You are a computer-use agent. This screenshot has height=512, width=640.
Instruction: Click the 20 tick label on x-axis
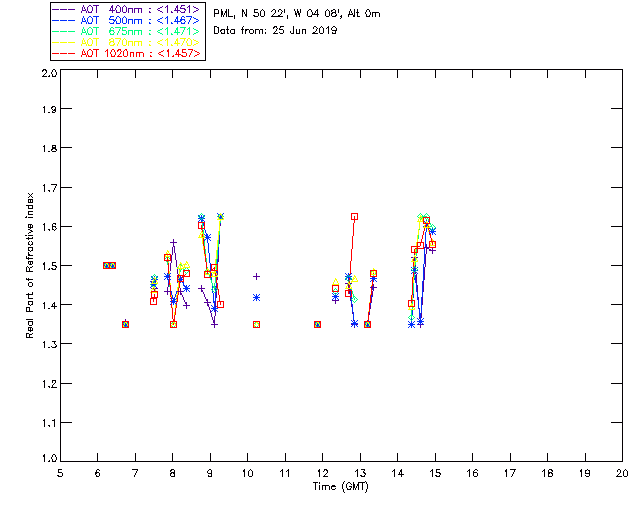tap(621, 473)
